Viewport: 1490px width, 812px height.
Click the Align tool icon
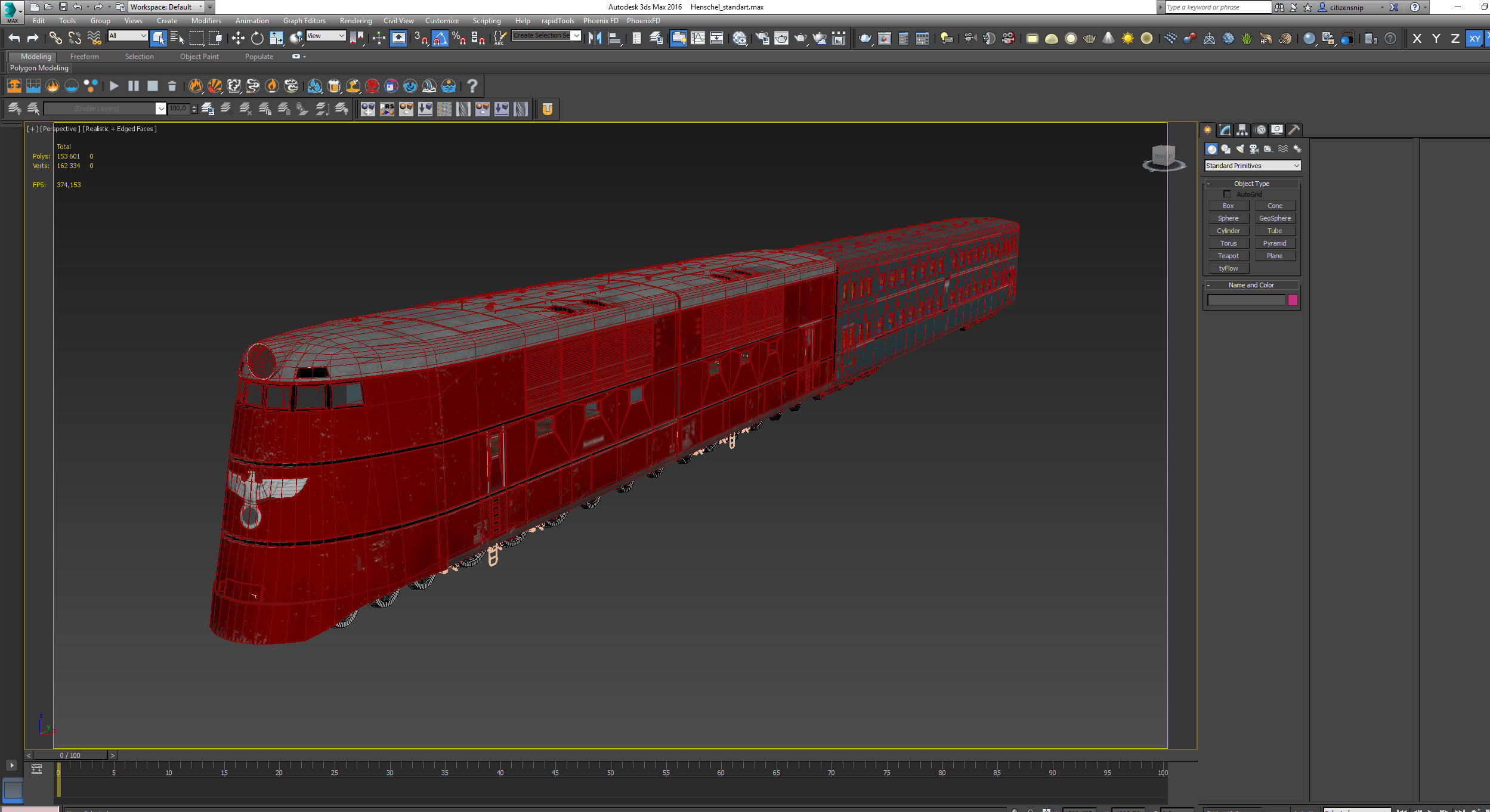tap(614, 38)
